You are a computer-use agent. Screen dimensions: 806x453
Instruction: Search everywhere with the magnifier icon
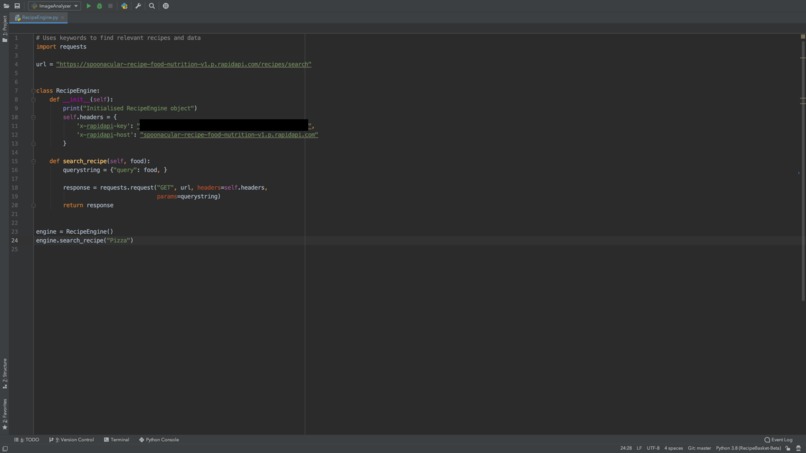pyautogui.click(x=152, y=6)
